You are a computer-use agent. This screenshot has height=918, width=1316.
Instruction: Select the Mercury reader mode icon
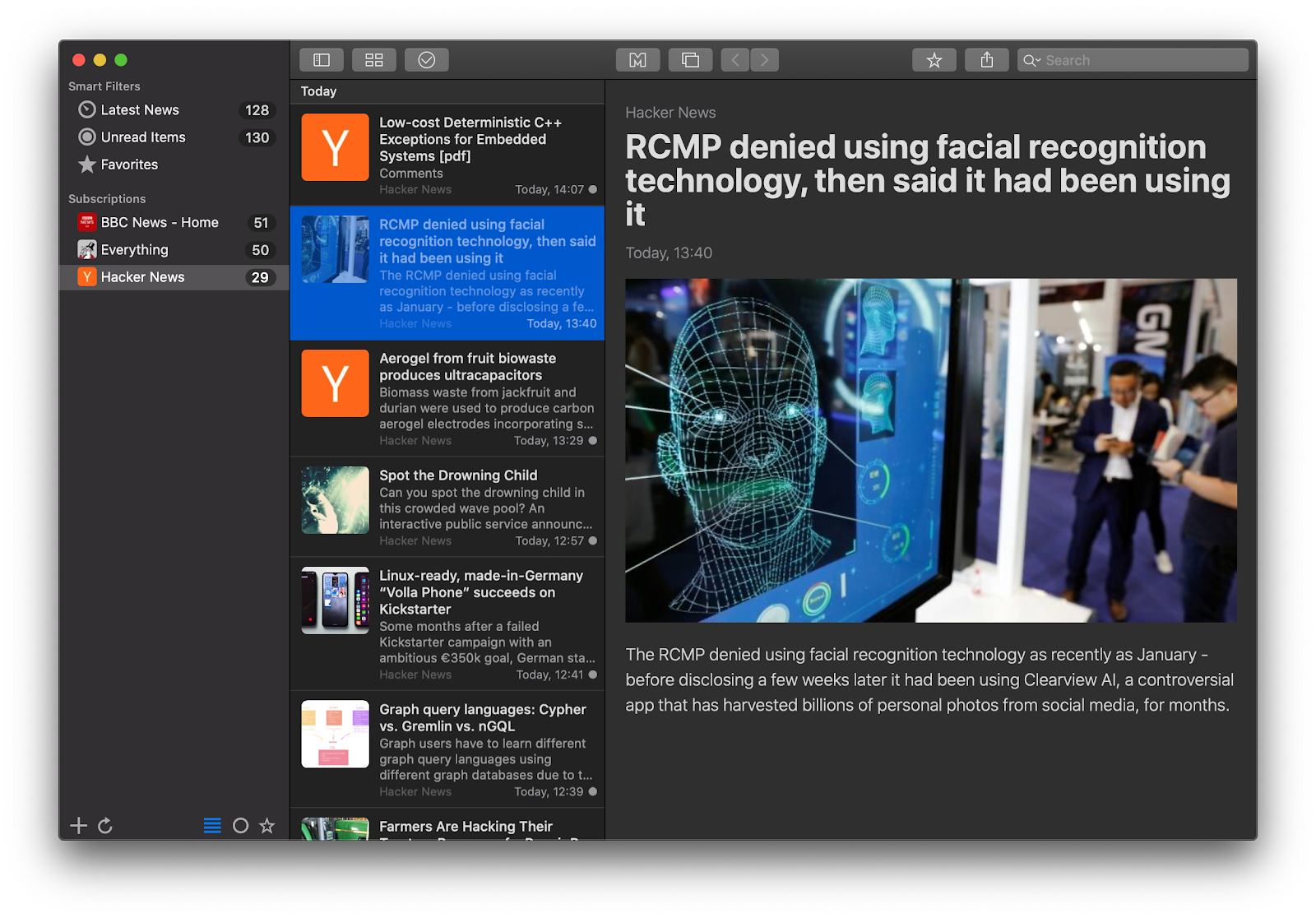637,59
